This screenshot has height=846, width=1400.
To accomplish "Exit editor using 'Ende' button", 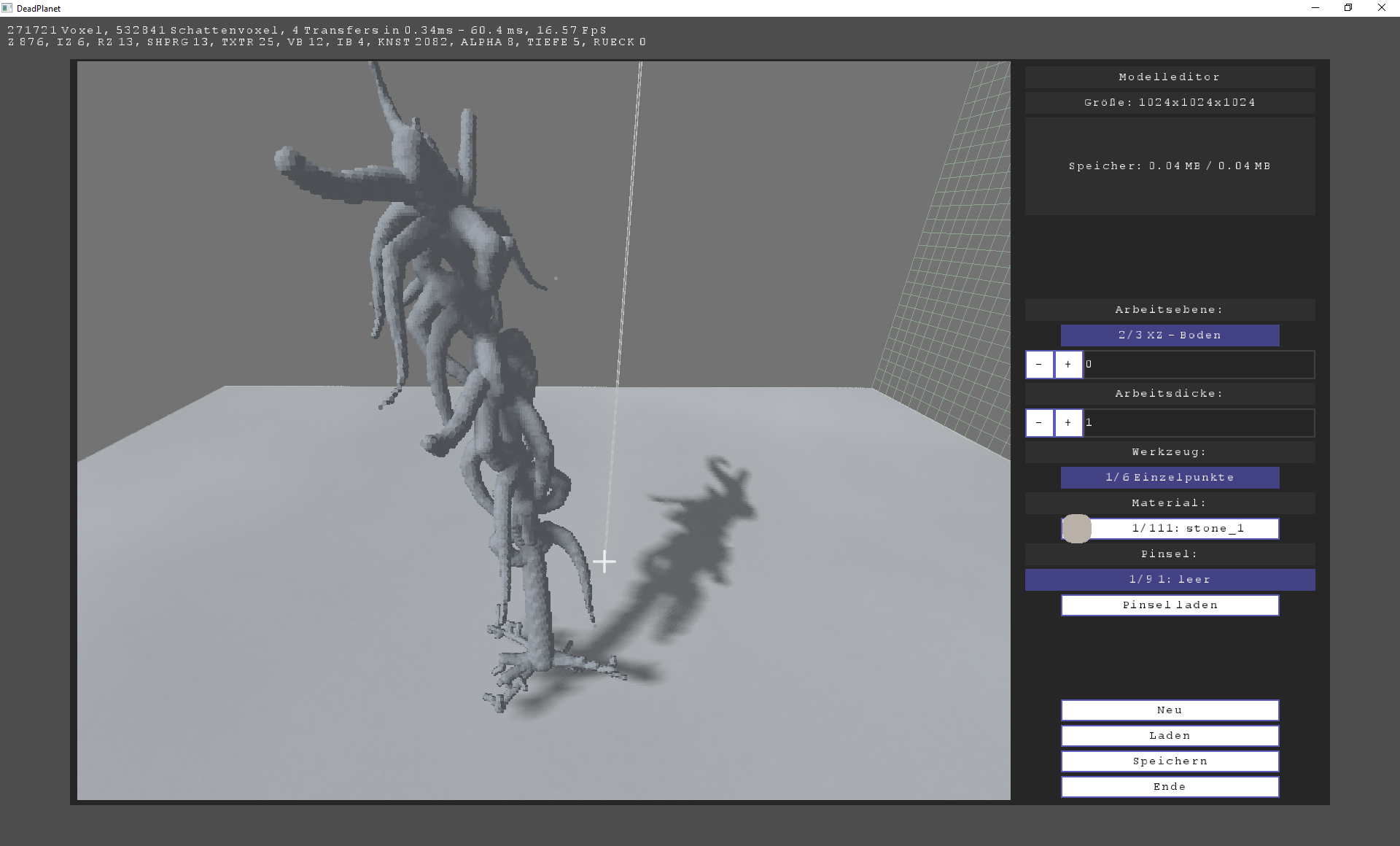I will click(1170, 787).
